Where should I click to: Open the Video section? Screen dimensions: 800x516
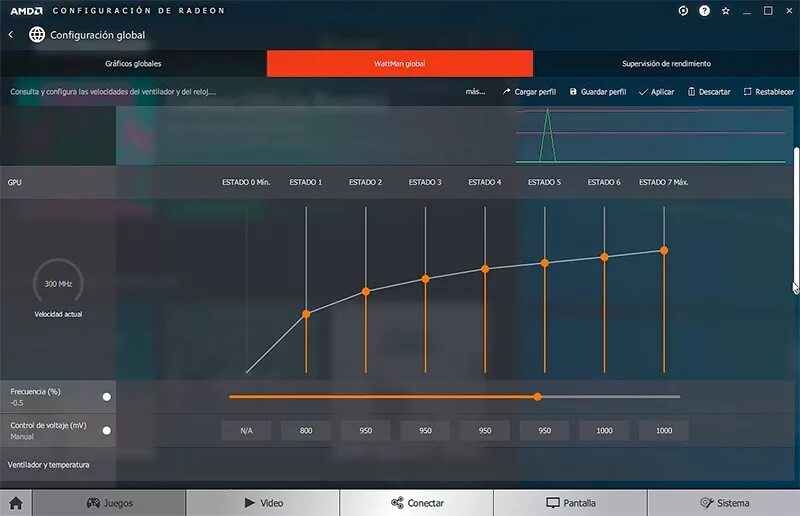[263, 503]
